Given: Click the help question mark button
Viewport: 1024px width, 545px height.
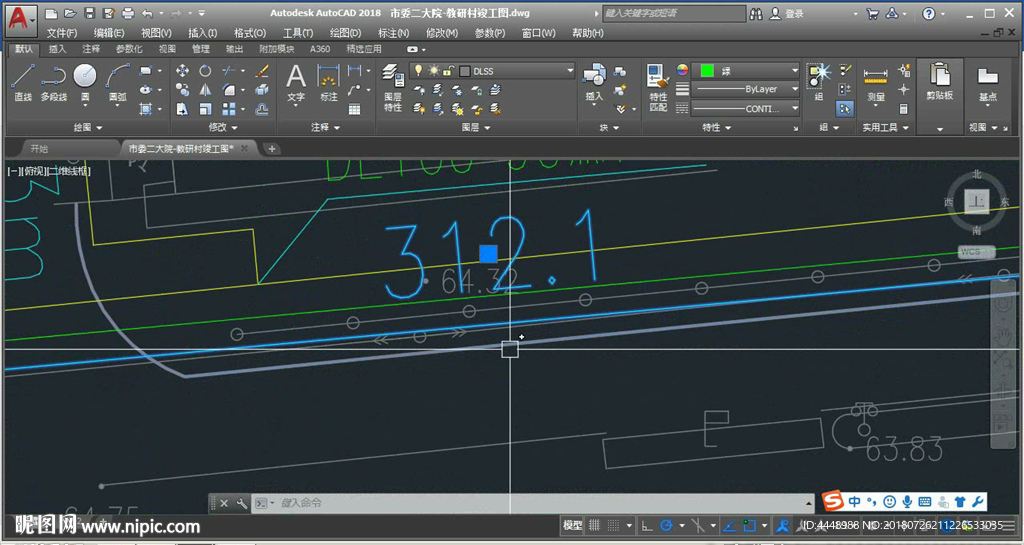Looking at the screenshot, I should point(929,13).
